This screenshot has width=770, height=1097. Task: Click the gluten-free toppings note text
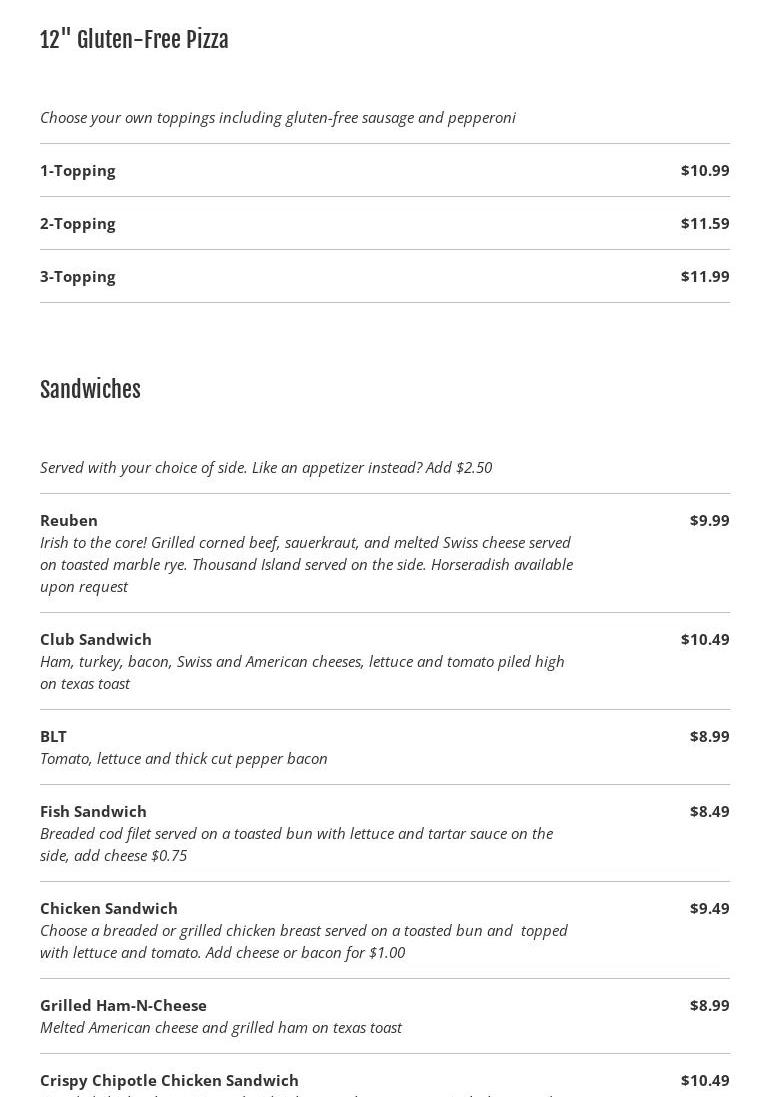pos(278,118)
